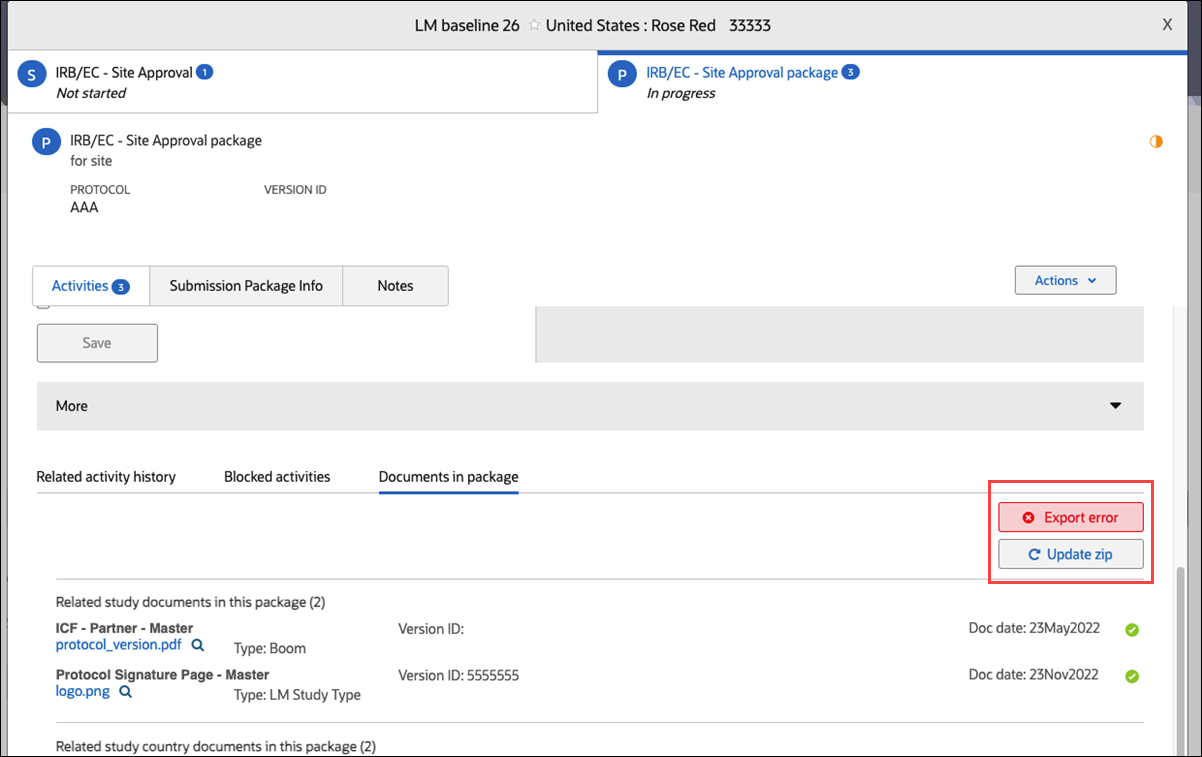Click the P avatar next to package heading
The height and width of the screenshot is (757, 1202).
tap(45, 143)
